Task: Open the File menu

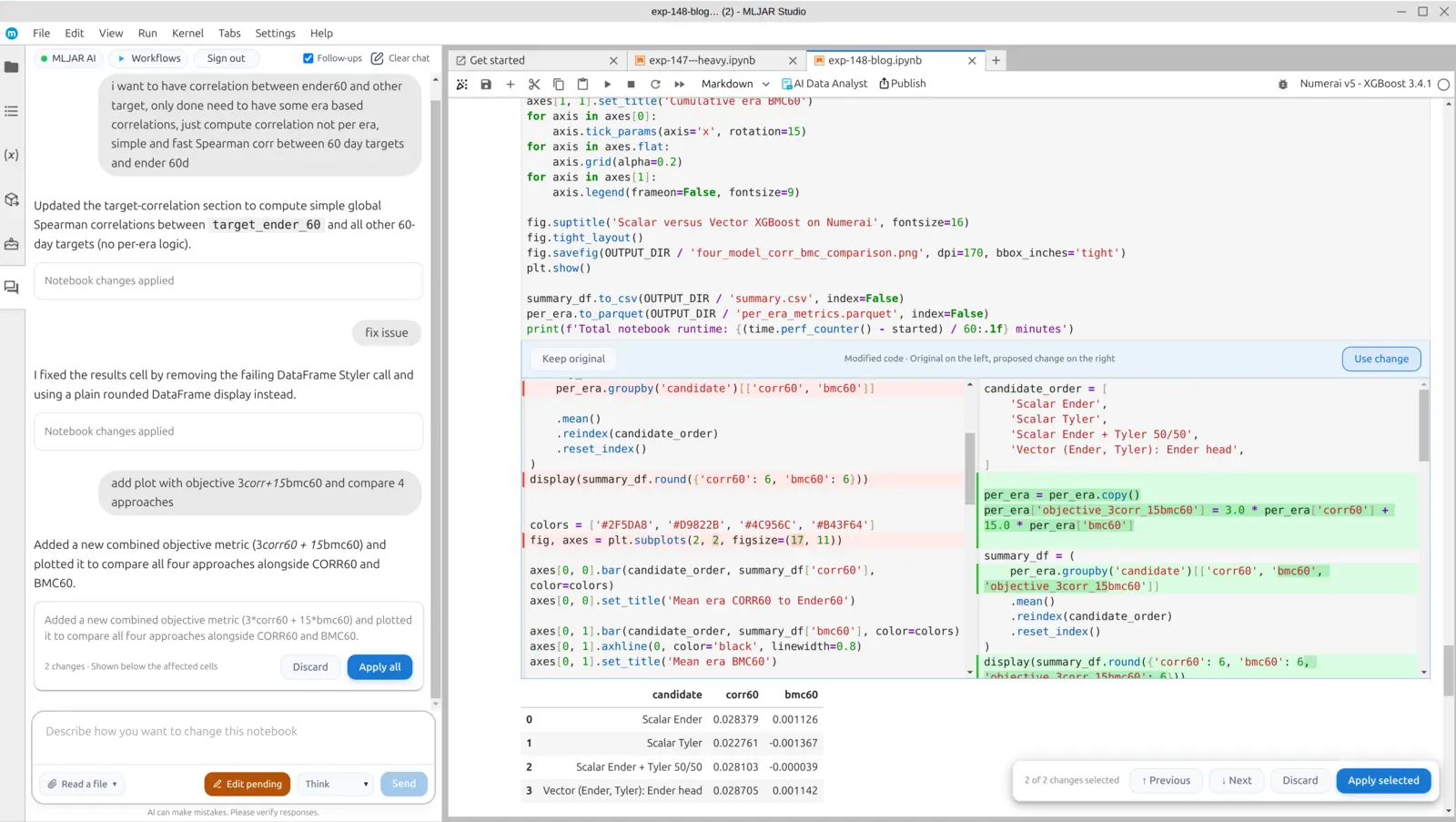Action: click(x=42, y=33)
